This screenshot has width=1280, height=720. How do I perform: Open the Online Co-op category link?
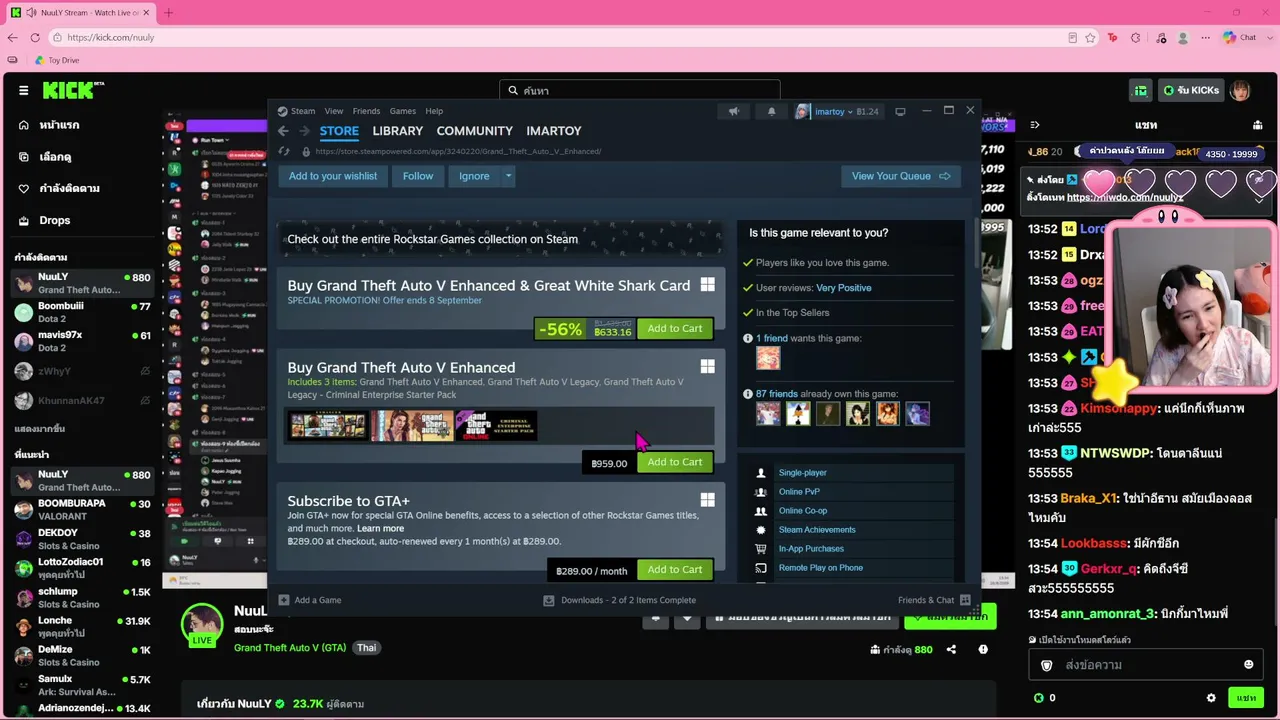(x=803, y=511)
